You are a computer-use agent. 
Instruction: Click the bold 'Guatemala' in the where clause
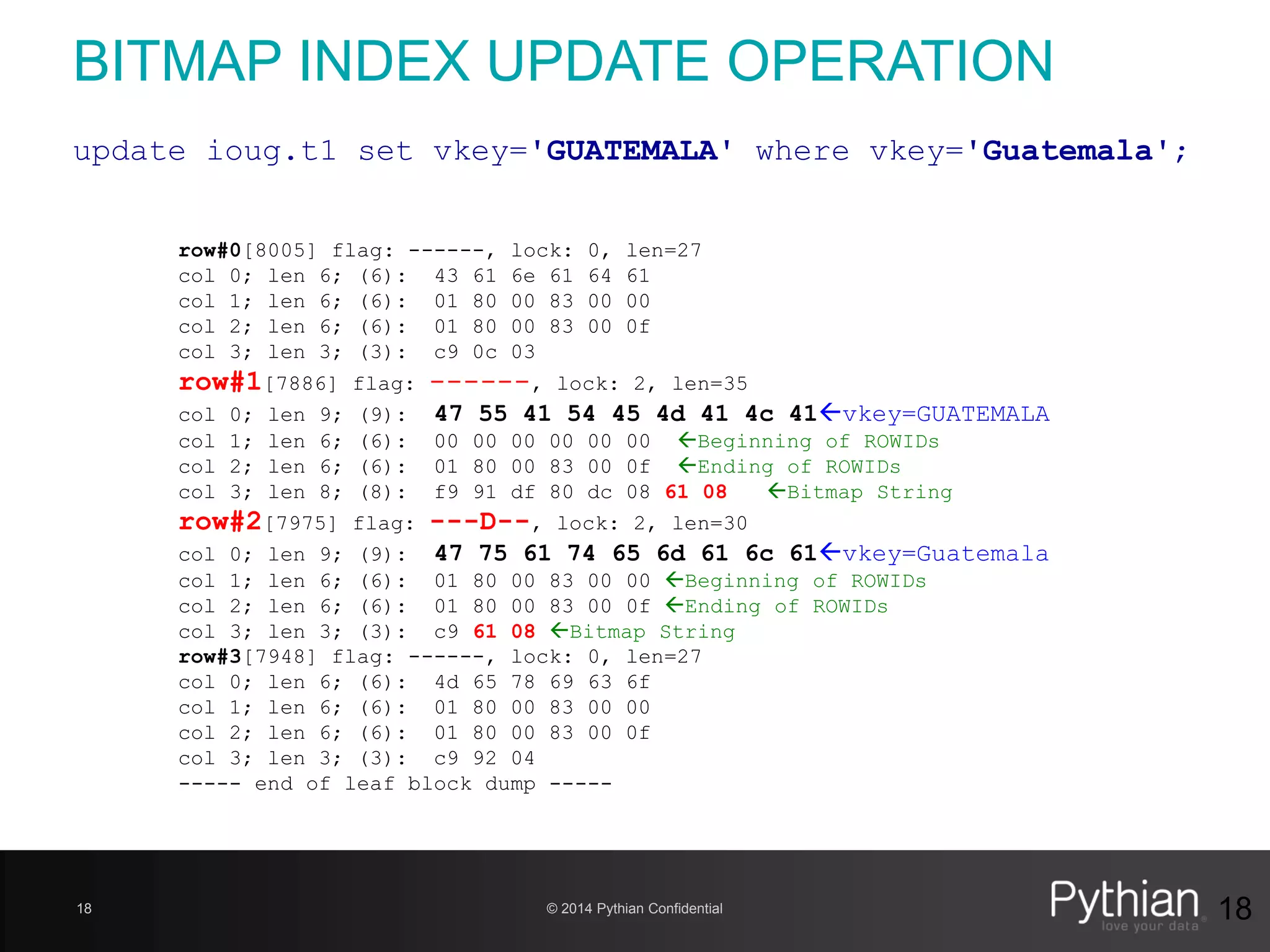click(x=1068, y=151)
